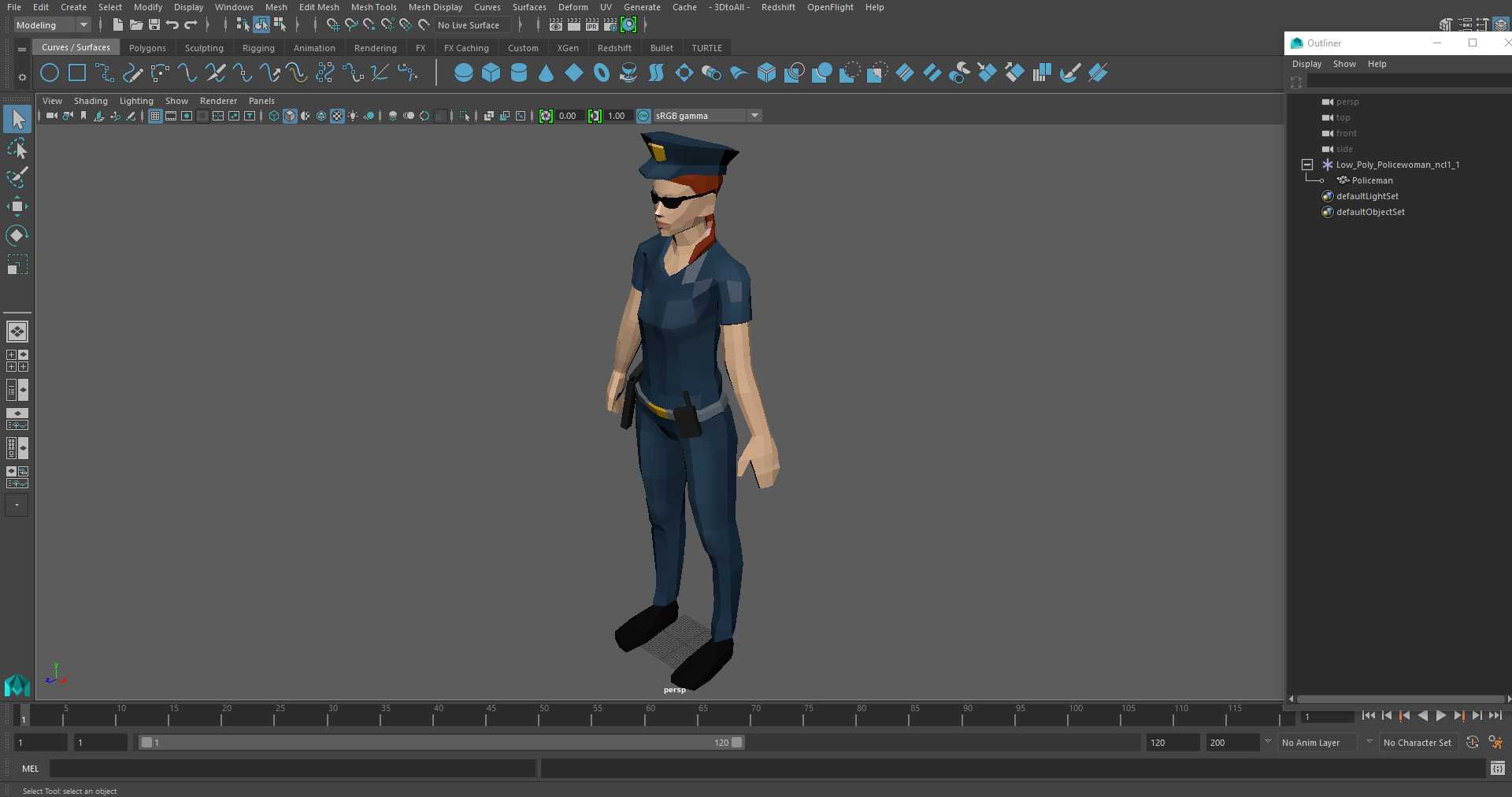Screen dimensions: 1512x797
Task: Activate the Select Tool arrow
Action: coord(17,119)
